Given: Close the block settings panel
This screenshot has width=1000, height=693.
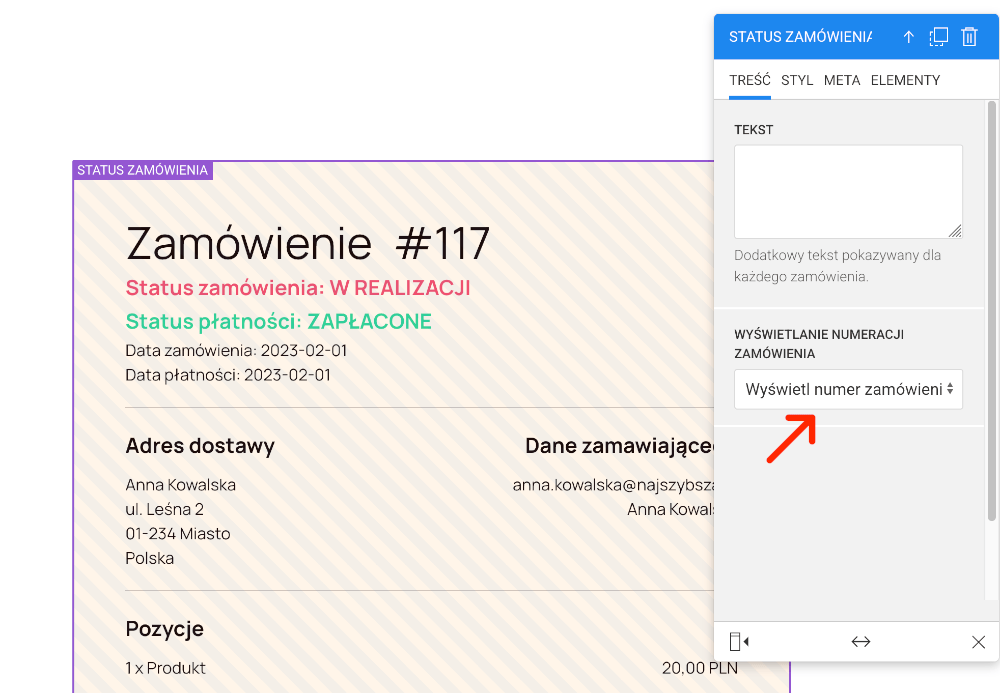Looking at the screenshot, I should [x=977, y=641].
